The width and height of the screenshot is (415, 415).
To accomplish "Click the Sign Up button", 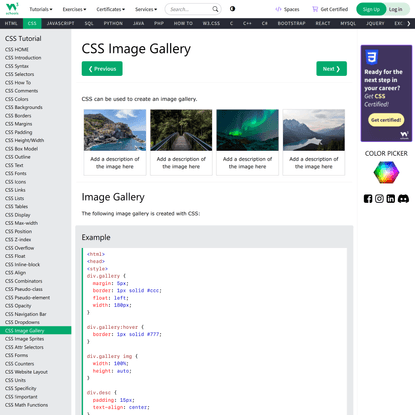I will pyautogui.click(x=371, y=9).
